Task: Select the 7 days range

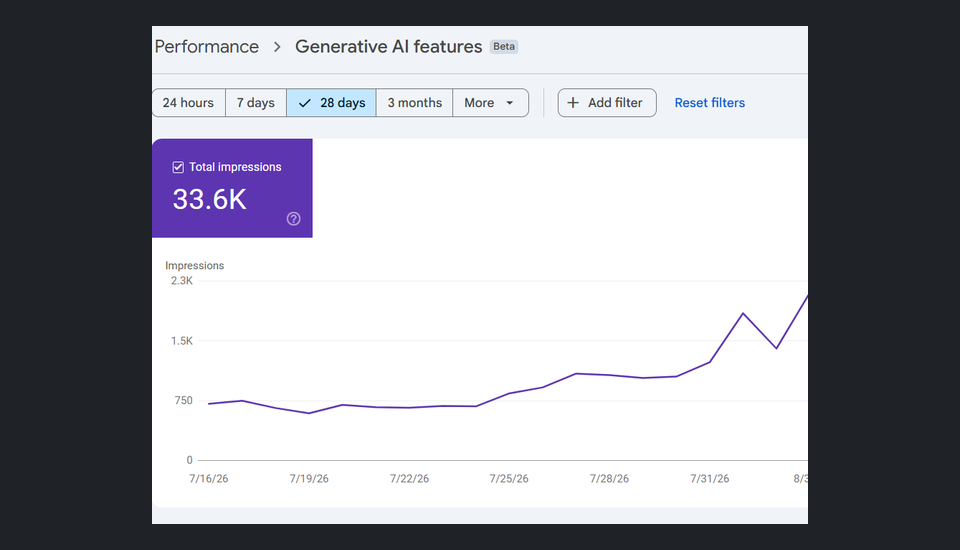Action: [256, 103]
